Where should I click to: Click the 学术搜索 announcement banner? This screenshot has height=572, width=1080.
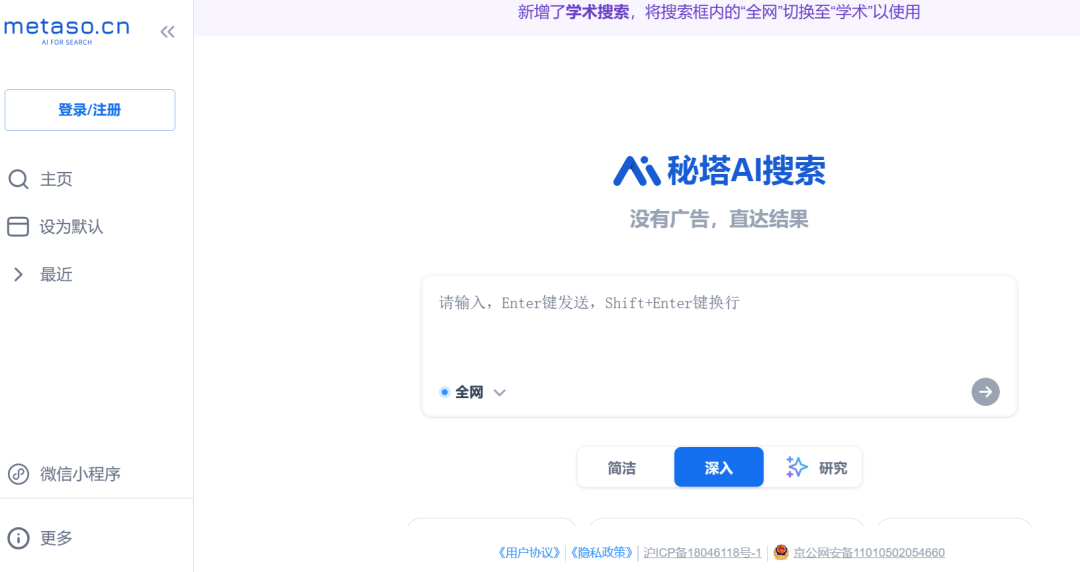(718, 12)
